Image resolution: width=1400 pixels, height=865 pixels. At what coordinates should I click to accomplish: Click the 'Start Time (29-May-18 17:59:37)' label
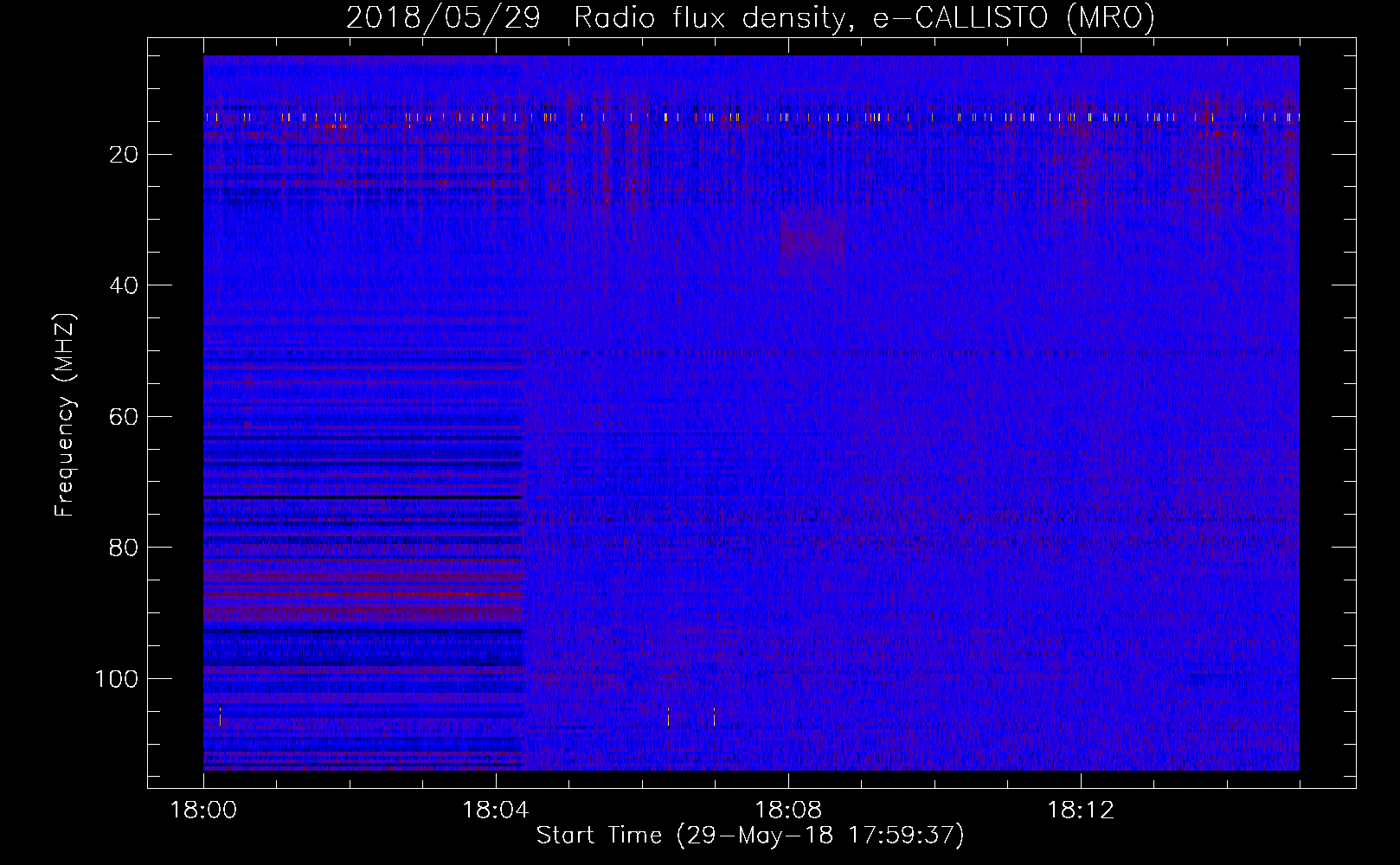[x=749, y=835]
